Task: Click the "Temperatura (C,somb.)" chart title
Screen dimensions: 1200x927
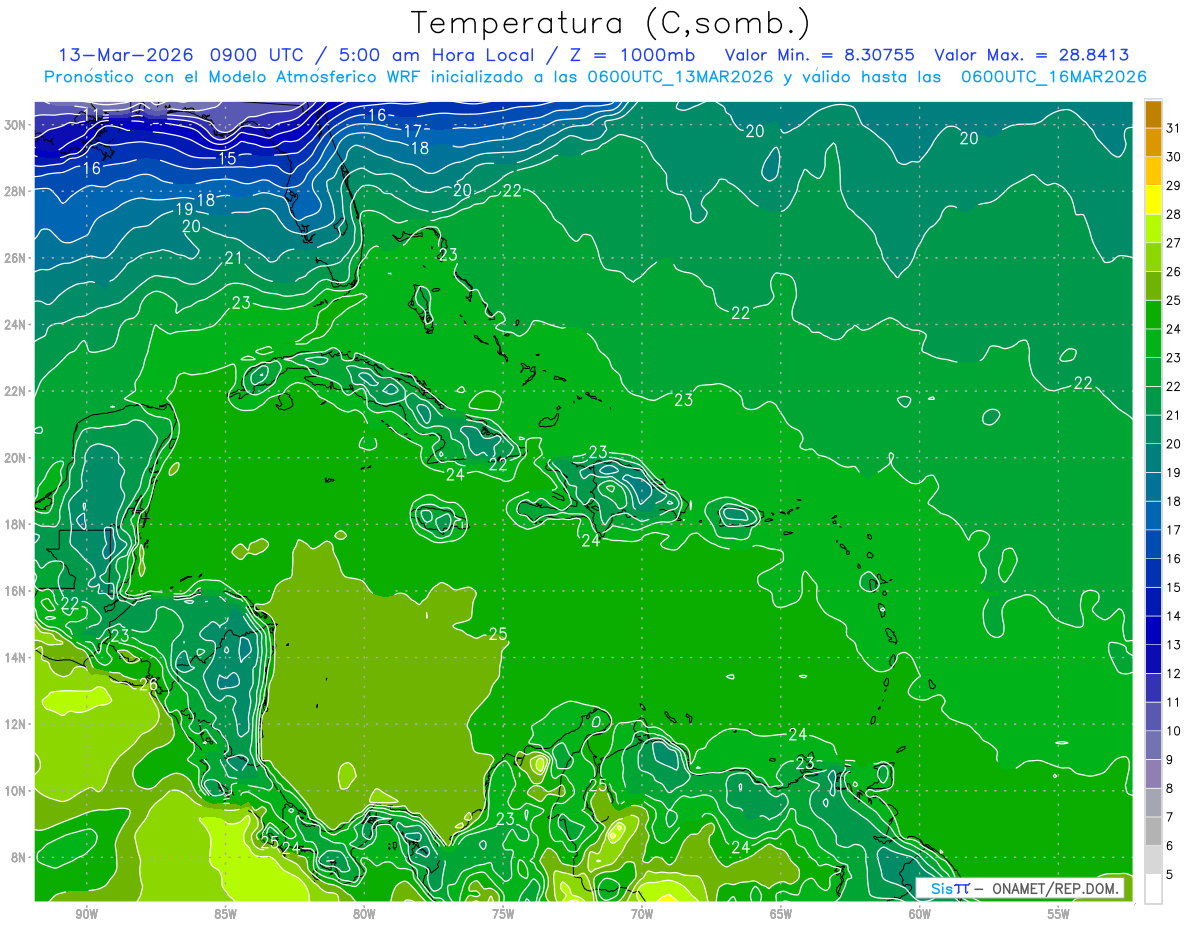Action: click(x=611, y=23)
